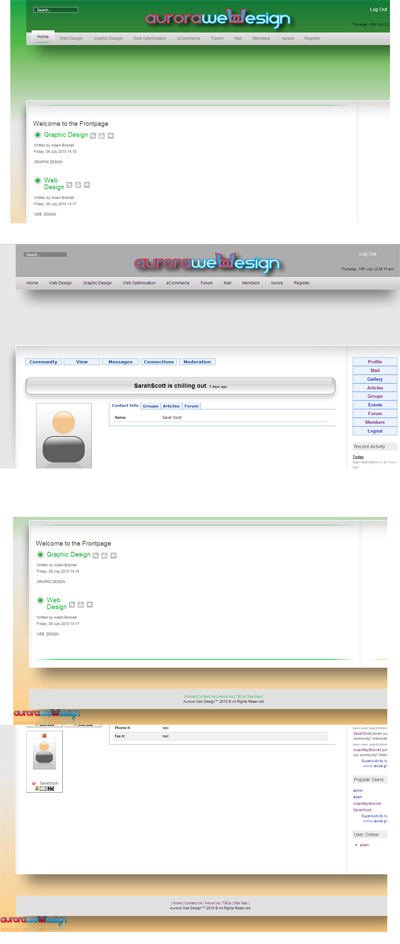
Task: Click PDF icon beside Graphic Design in footer frontpage panel
Action: point(95,555)
